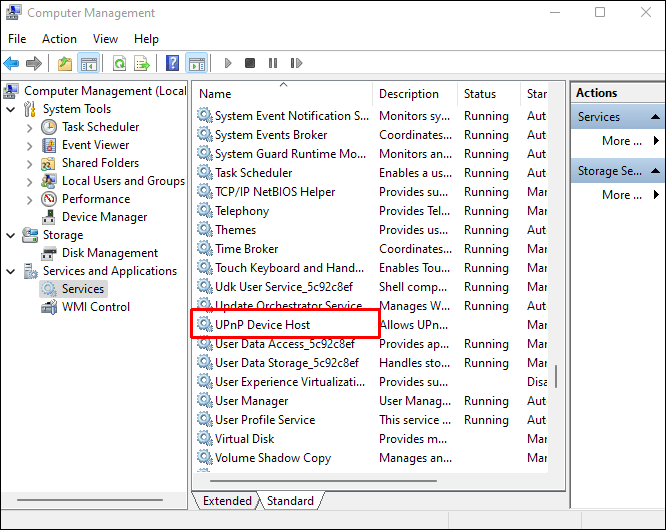666x530 pixels.
Task: Open Help with the question mark icon
Action: coord(172,64)
